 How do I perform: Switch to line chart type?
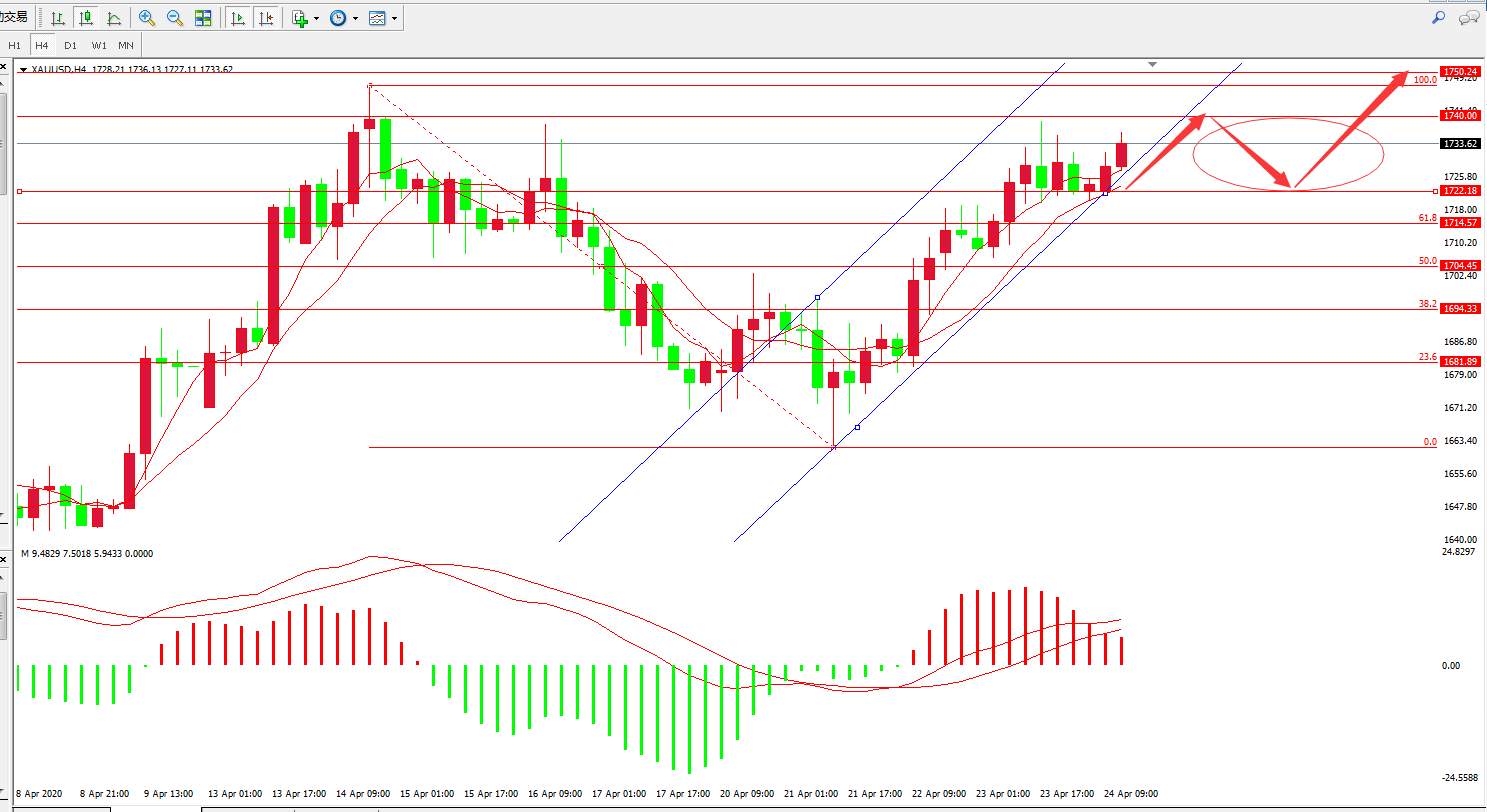(113, 18)
